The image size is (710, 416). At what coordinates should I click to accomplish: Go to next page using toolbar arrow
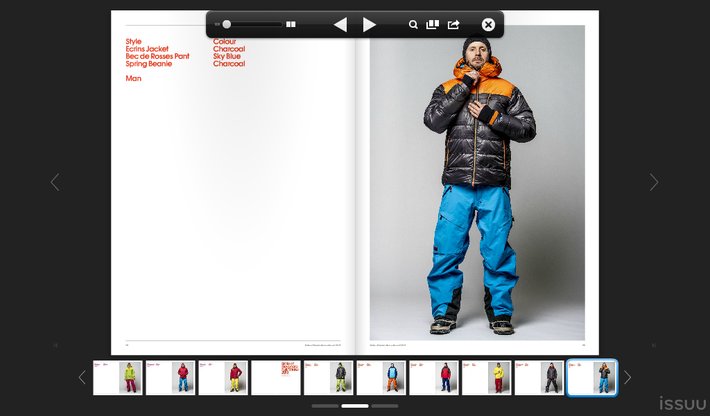pyautogui.click(x=370, y=24)
